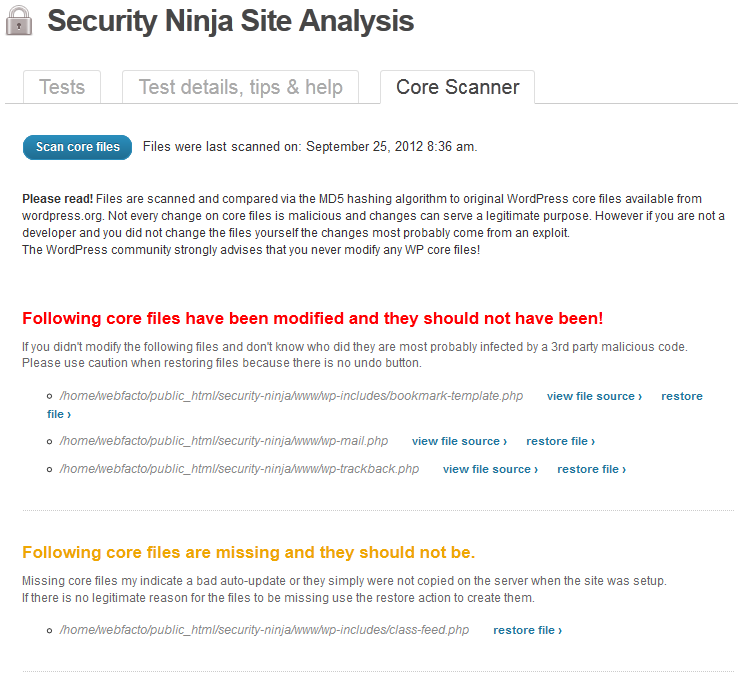This screenshot has width=738, height=684.
Task: View file source for wp-mail.php
Action: pyautogui.click(x=459, y=442)
